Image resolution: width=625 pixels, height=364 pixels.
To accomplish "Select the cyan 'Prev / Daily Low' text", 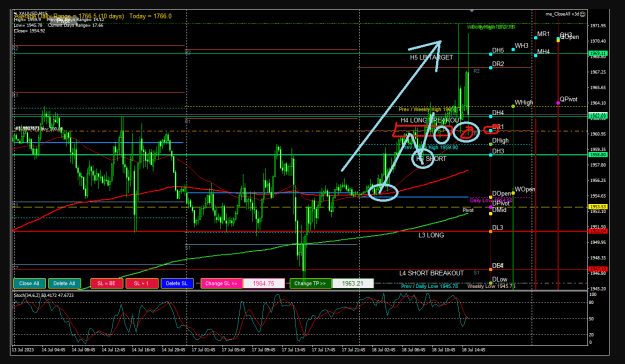I will (x=429, y=286).
